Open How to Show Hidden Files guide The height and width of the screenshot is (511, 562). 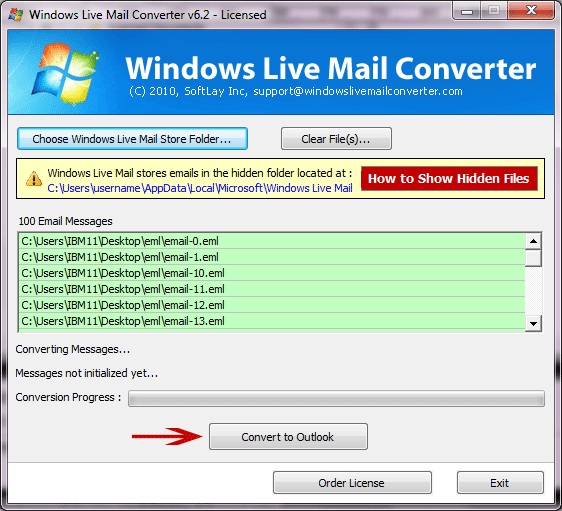click(x=449, y=178)
